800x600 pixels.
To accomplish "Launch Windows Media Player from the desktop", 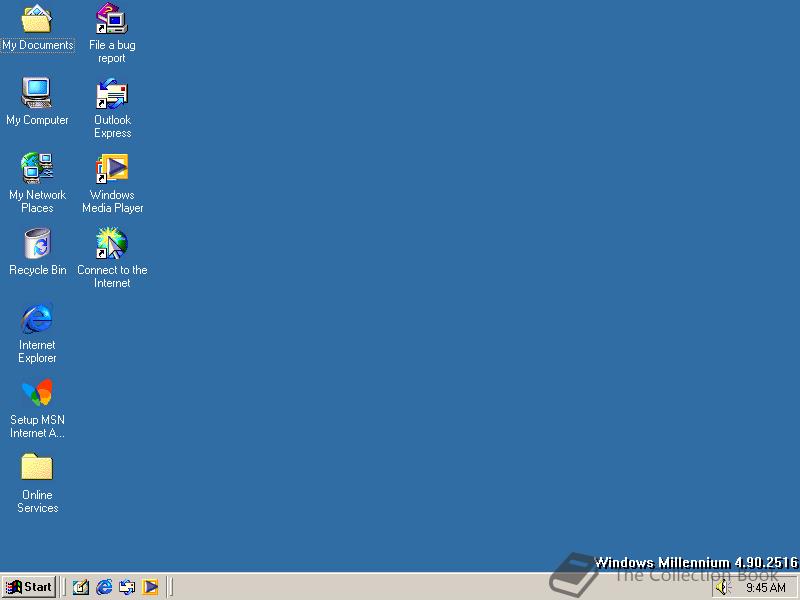I will (111, 167).
